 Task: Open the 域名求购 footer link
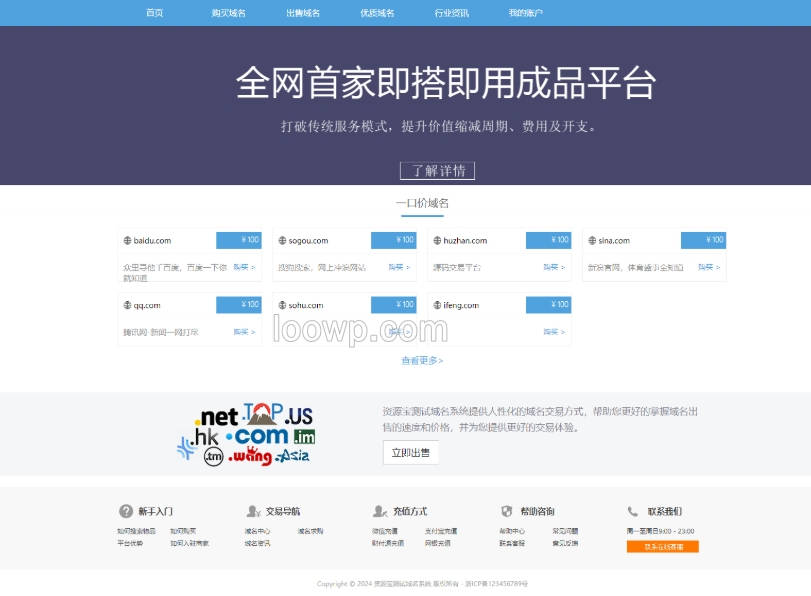coord(310,531)
